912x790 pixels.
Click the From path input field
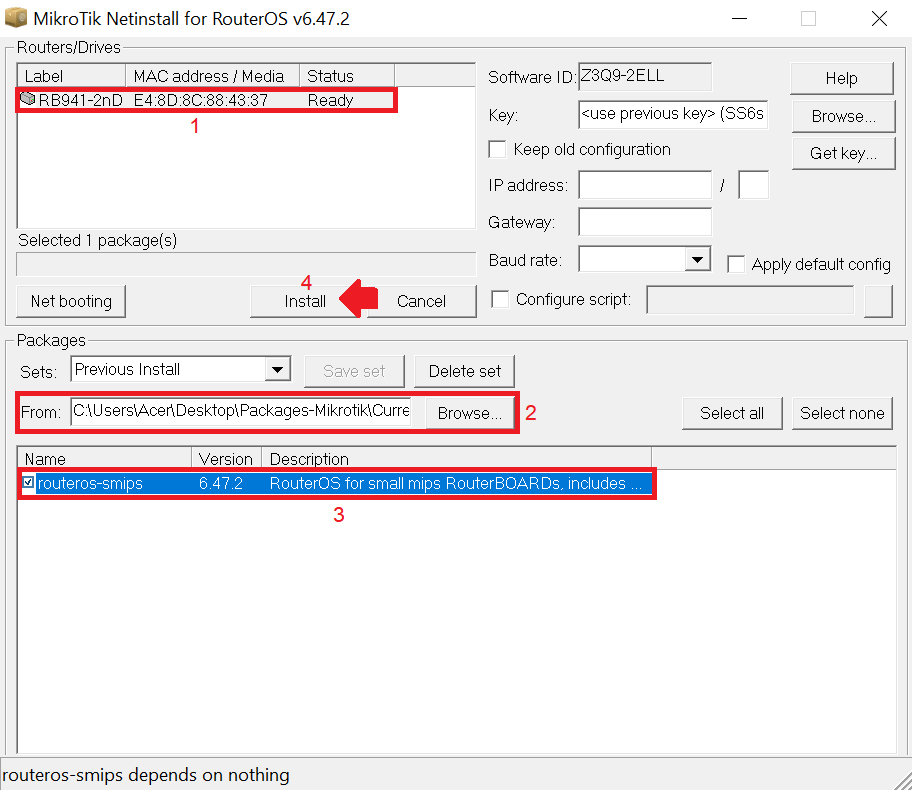[241, 411]
